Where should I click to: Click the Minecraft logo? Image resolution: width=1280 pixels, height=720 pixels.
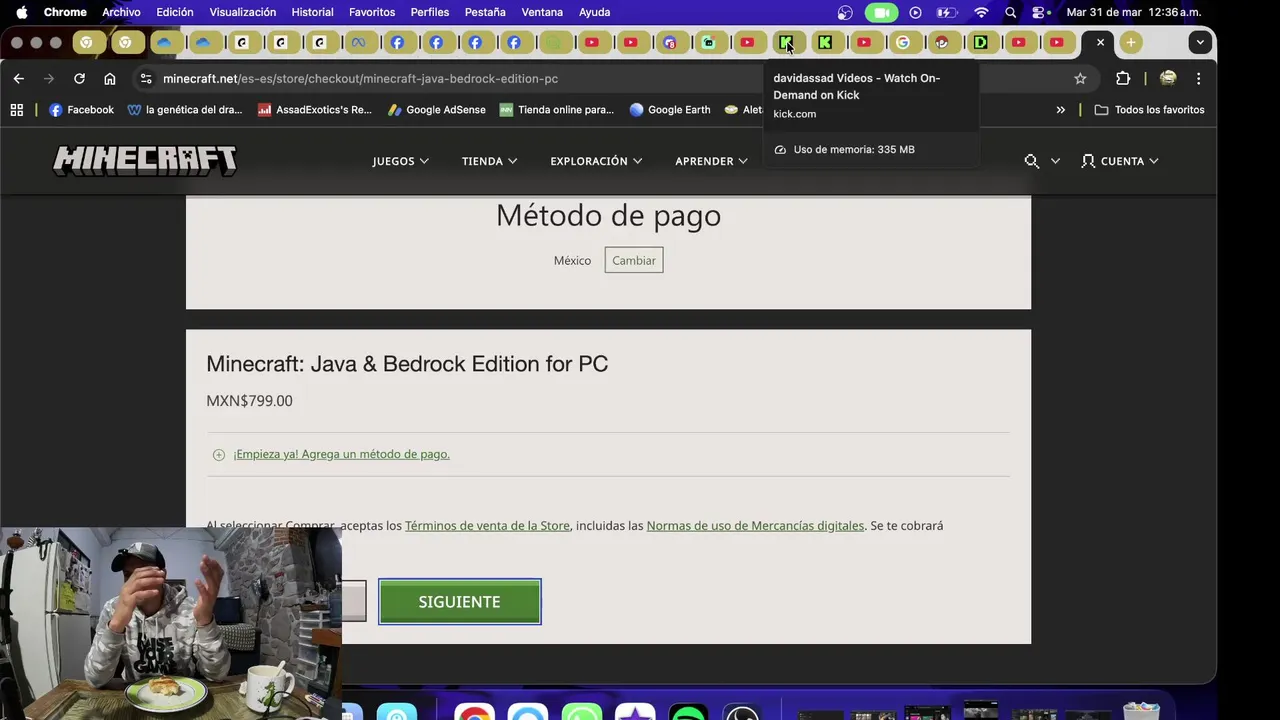pyautogui.click(x=145, y=160)
